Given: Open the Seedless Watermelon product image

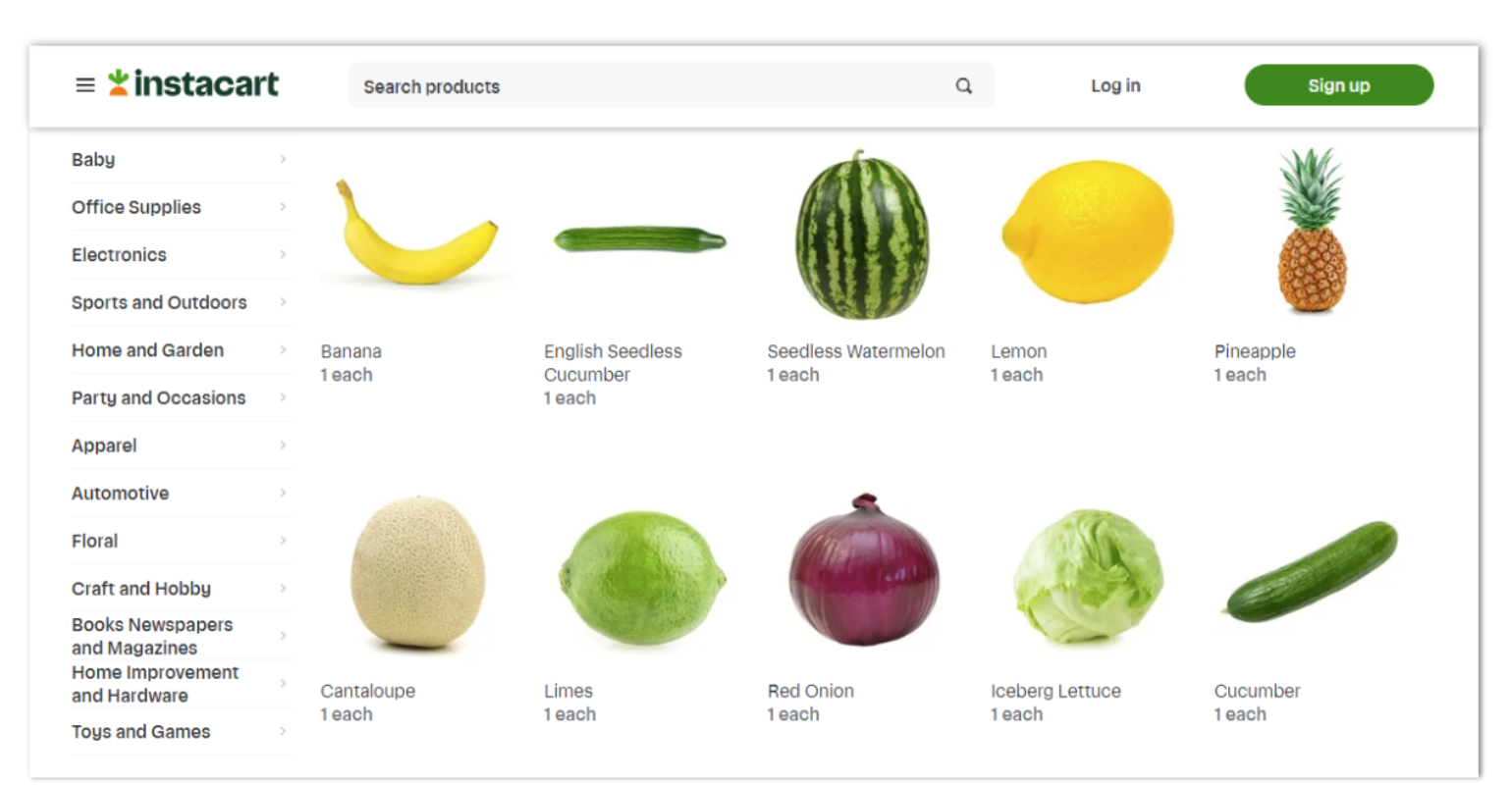Looking at the screenshot, I should 862,235.
